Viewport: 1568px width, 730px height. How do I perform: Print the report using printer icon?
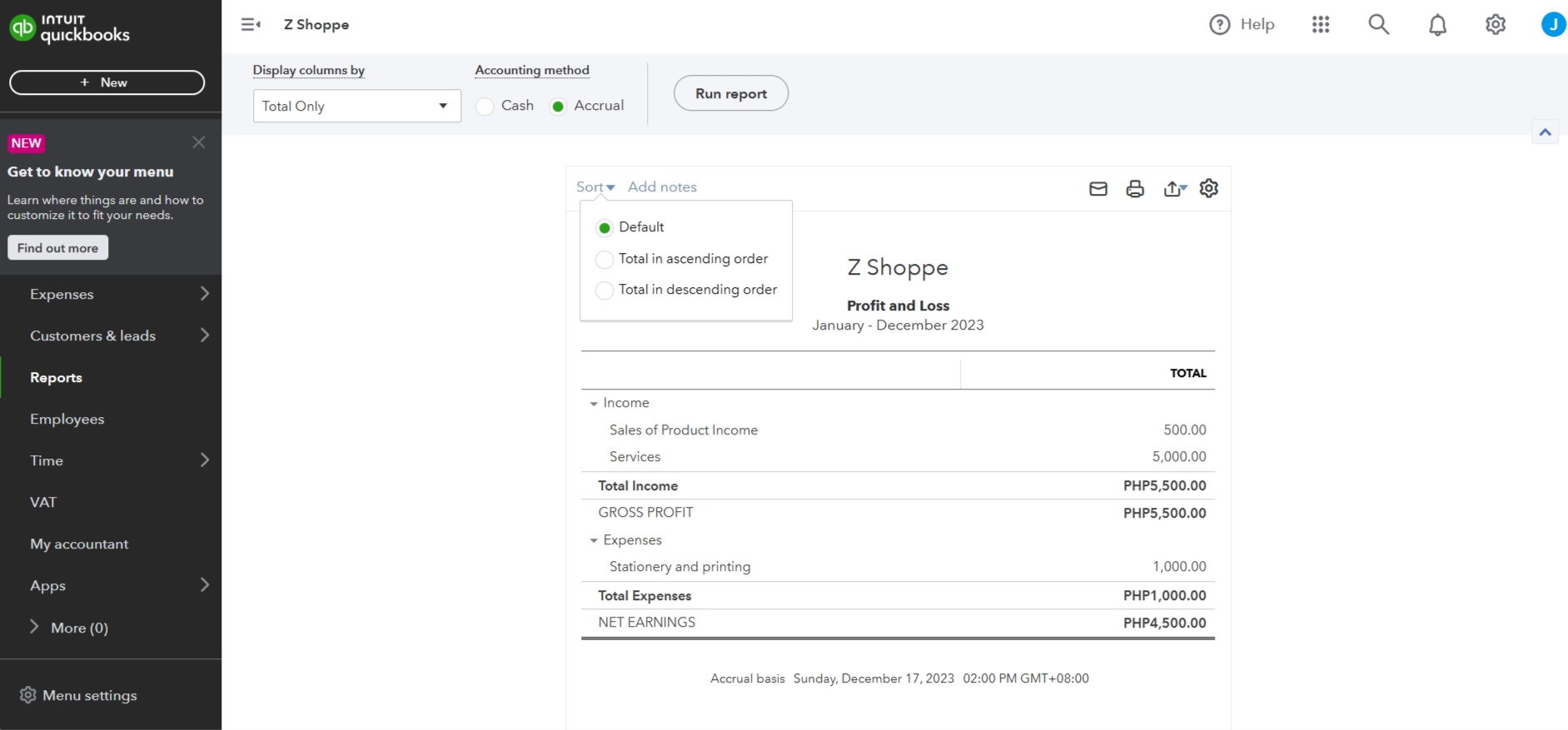(1135, 189)
